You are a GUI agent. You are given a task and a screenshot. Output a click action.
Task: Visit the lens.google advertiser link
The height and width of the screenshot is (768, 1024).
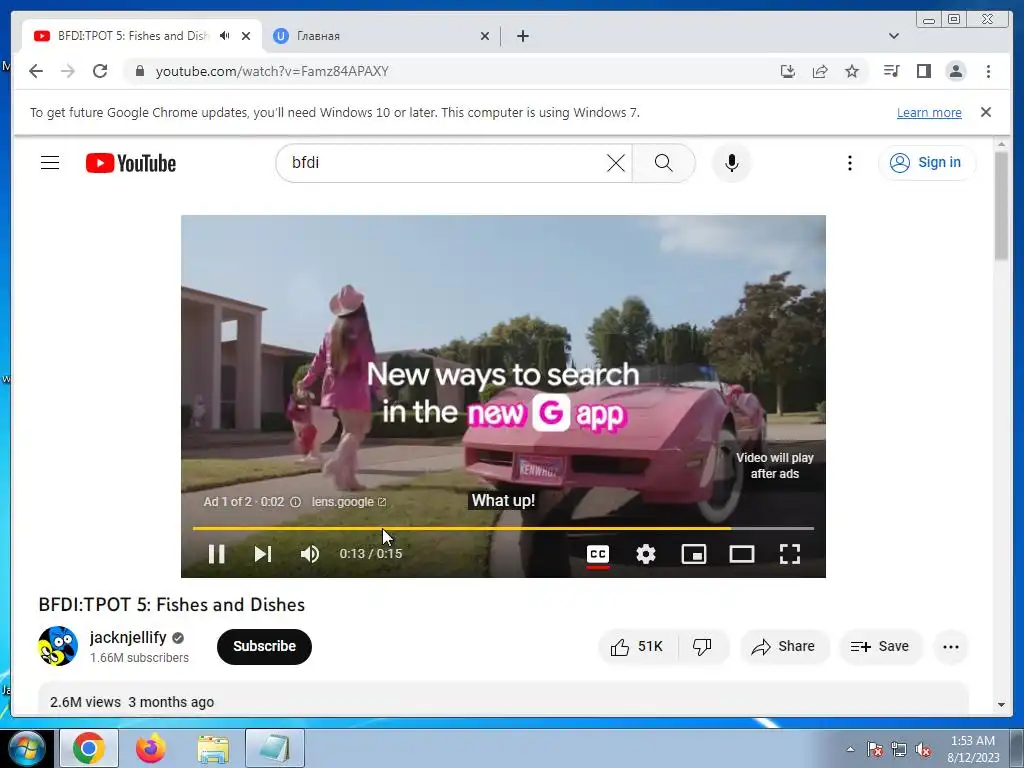coord(349,502)
